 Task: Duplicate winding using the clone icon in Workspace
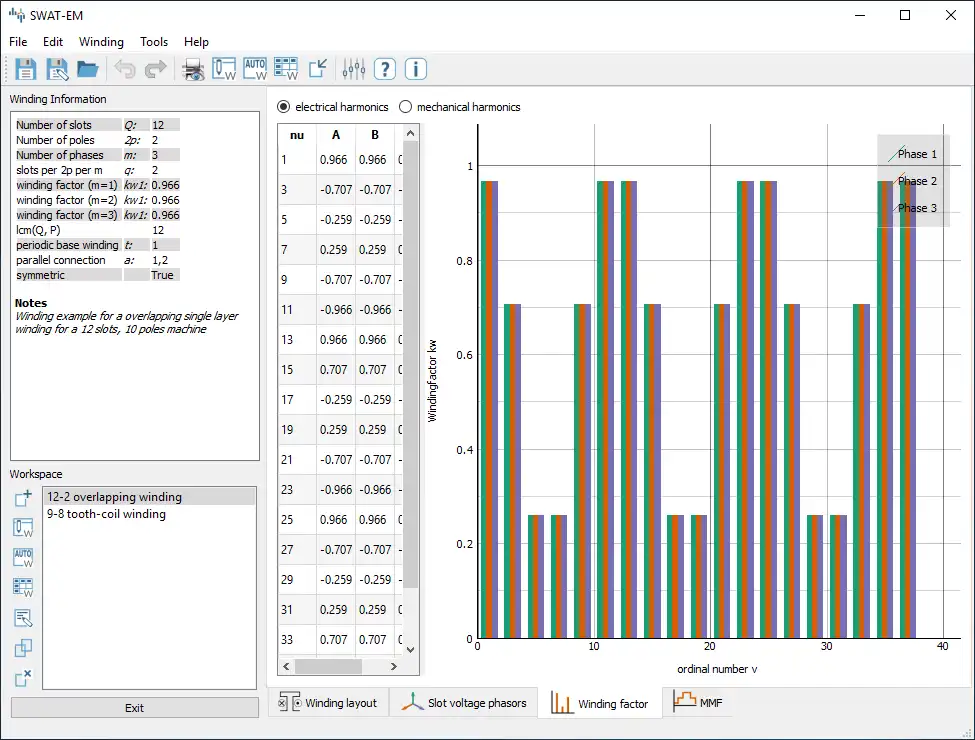tap(23, 648)
